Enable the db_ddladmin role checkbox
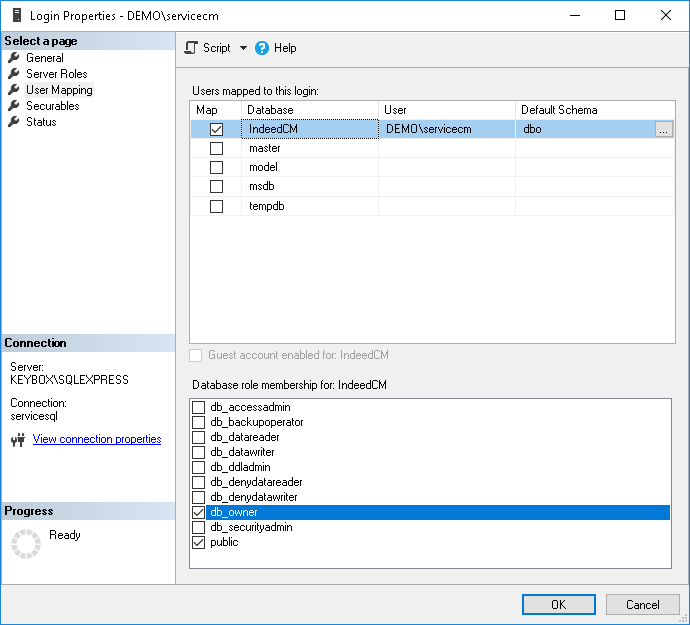690x625 pixels. pos(198,467)
